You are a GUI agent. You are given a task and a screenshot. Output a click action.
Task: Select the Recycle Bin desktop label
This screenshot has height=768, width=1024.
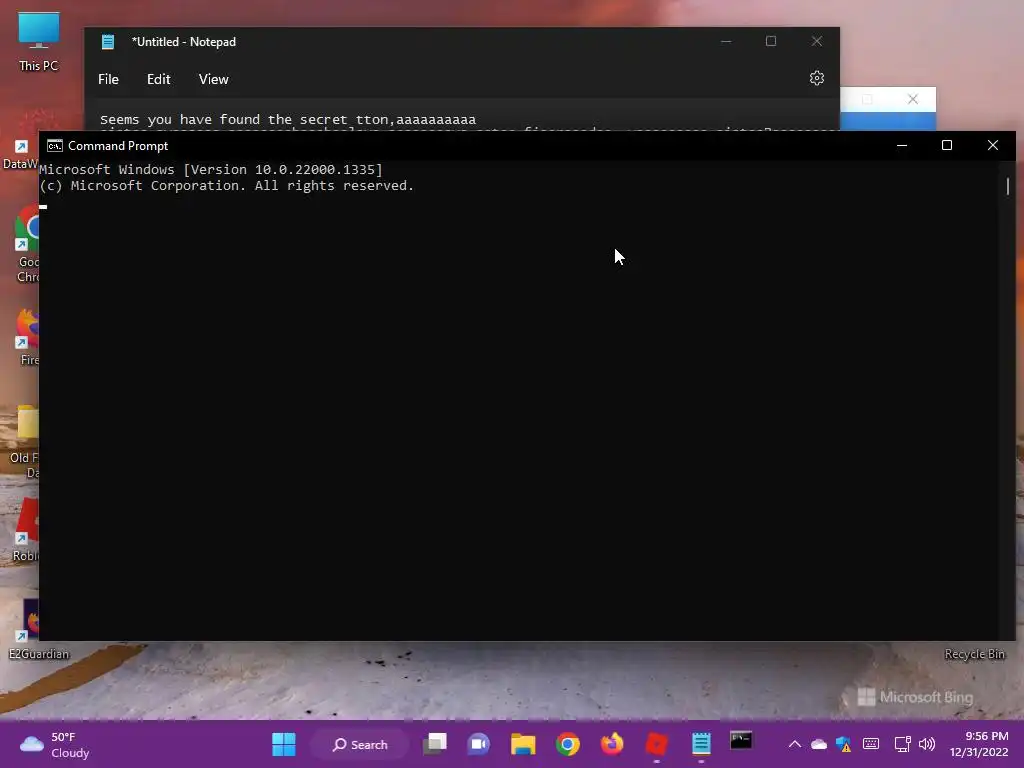pyautogui.click(x=974, y=654)
